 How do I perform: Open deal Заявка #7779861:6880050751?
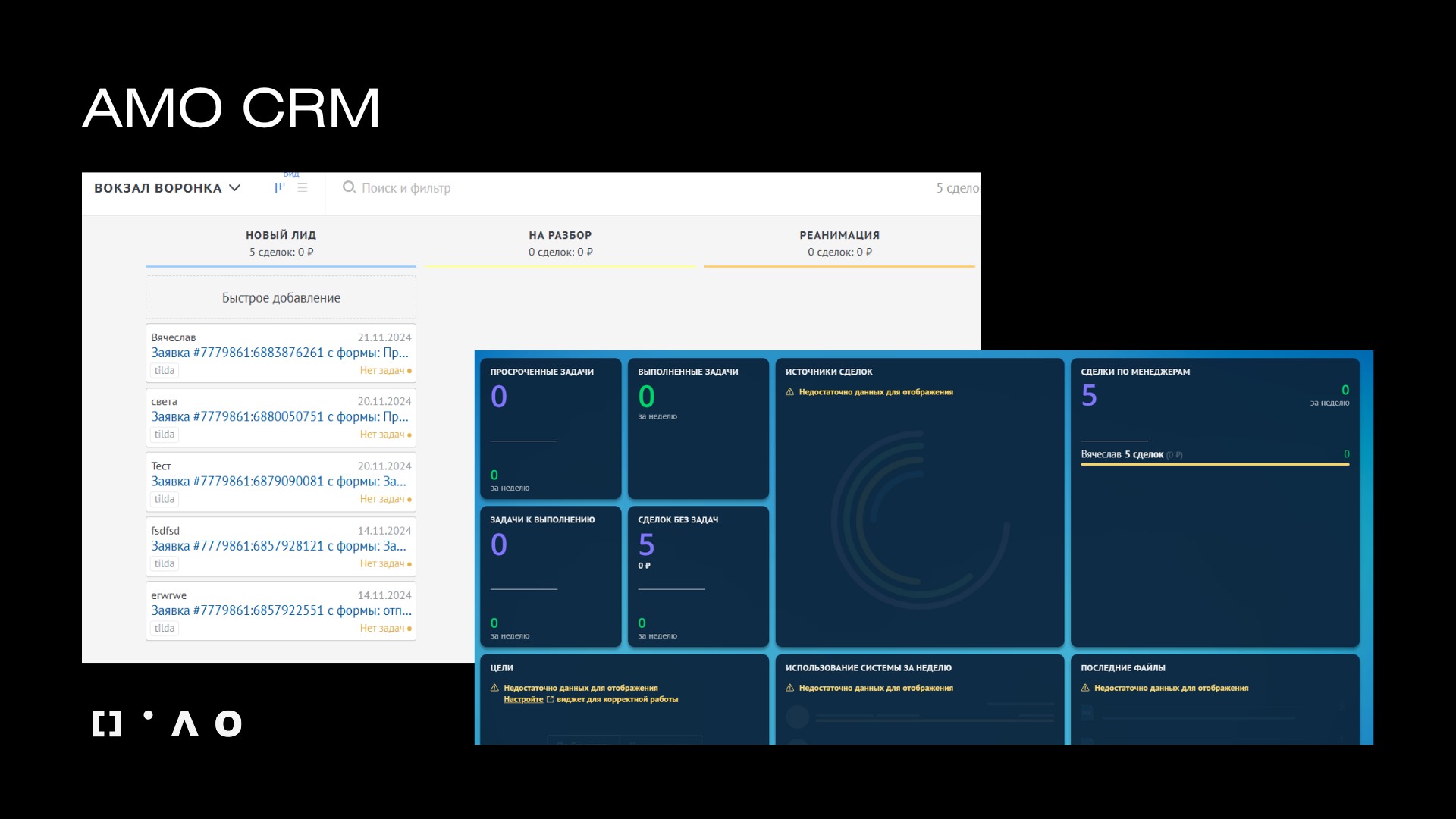[x=280, y=416]
